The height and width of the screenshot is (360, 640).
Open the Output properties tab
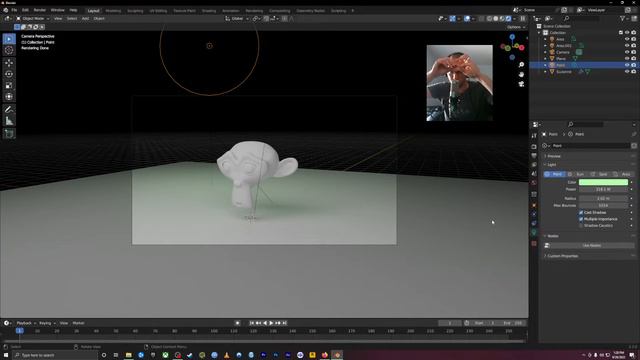(534, 156)
